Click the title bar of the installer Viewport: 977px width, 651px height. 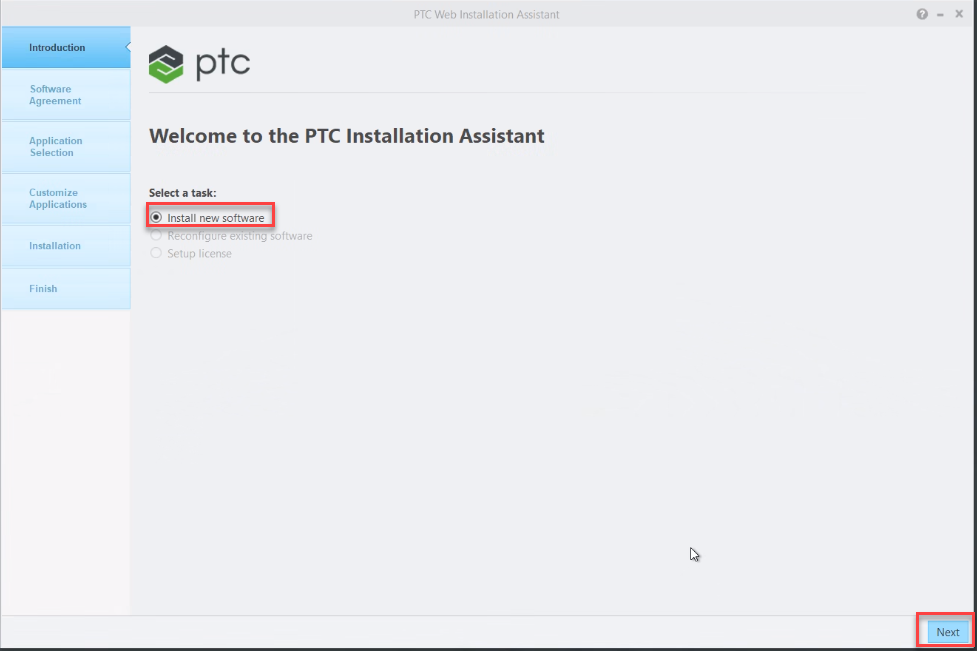tap(487, 14)
